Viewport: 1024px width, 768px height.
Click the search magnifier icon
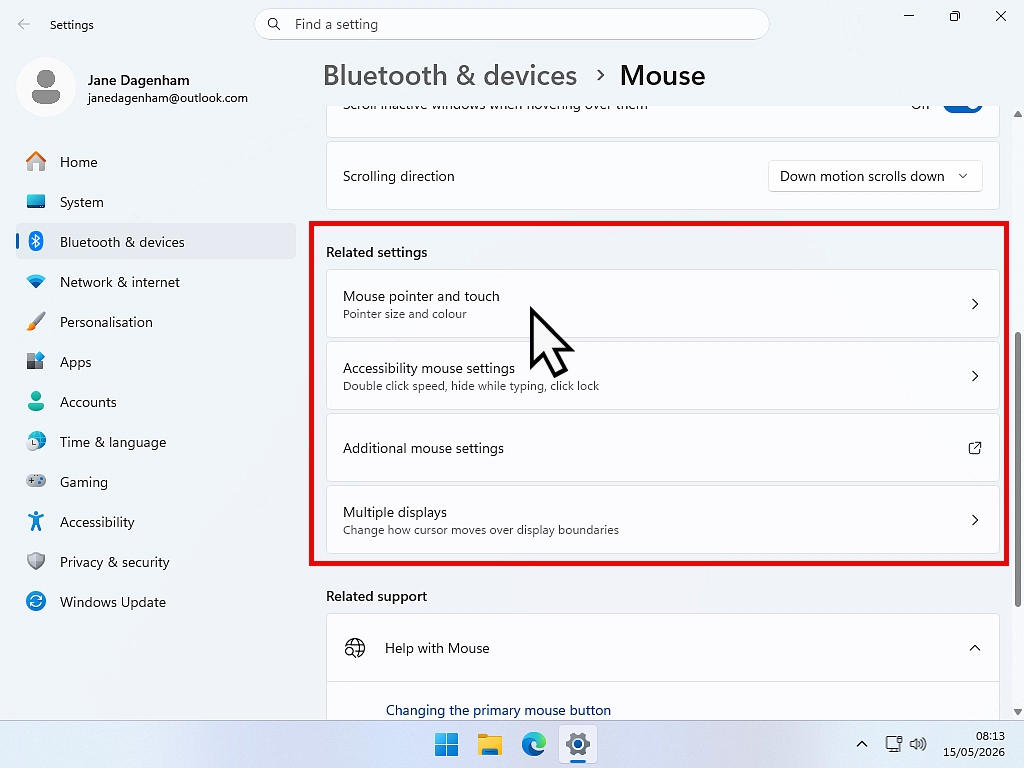(274, 24)
